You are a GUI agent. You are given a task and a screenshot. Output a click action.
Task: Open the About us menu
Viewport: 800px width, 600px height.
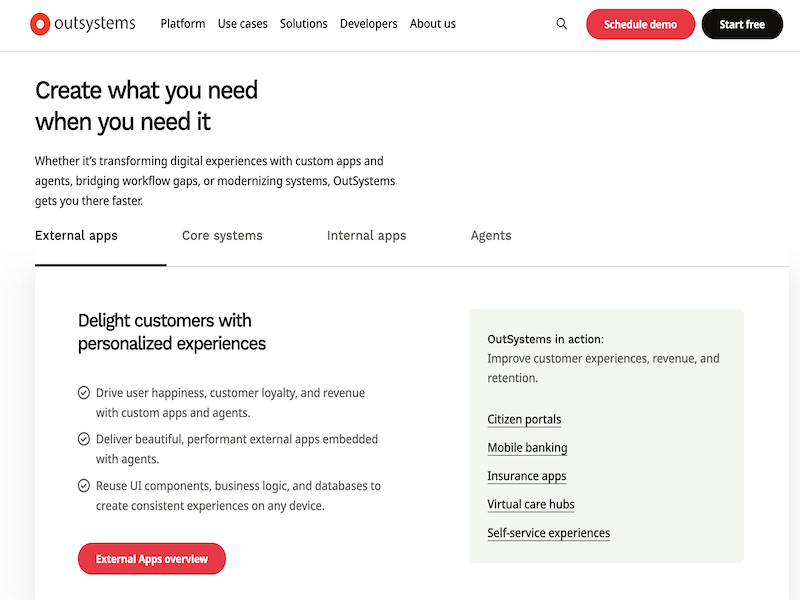click(432, 23)
